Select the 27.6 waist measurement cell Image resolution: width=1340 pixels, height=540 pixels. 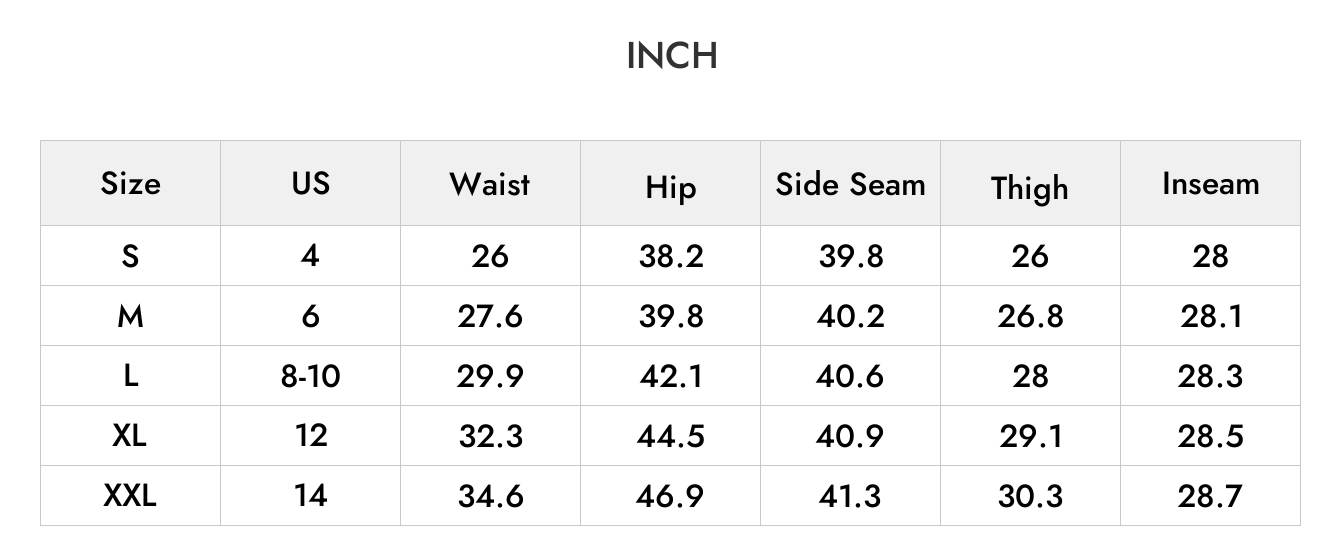tap(490, 316)
